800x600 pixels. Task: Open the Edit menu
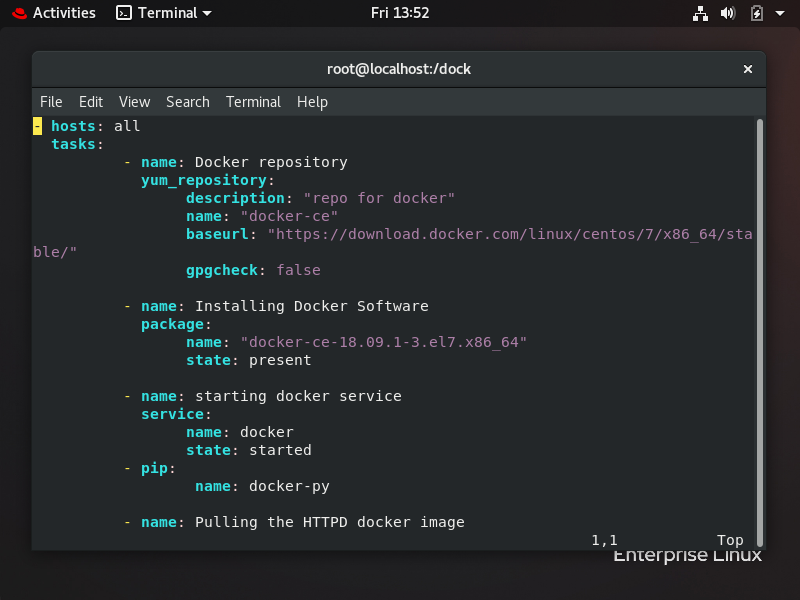click(91, 102)
